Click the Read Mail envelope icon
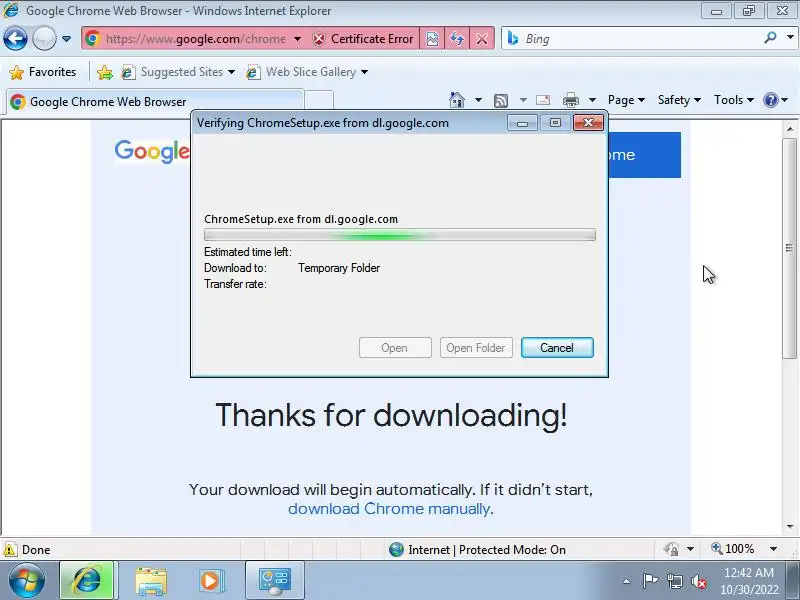Viewport: 800px width, 600px height. click(543, 100)
